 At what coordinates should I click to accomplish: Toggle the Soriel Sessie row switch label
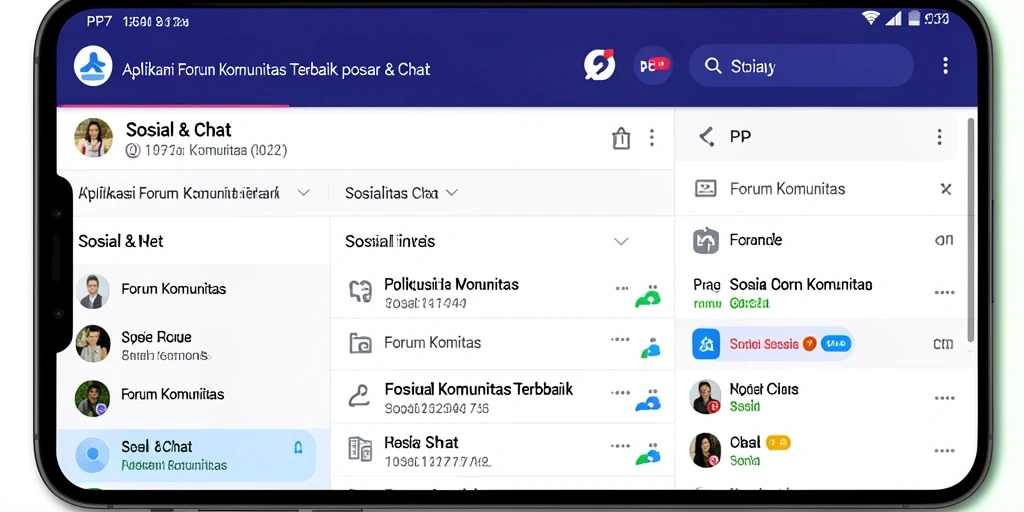(x=943, y=344)
